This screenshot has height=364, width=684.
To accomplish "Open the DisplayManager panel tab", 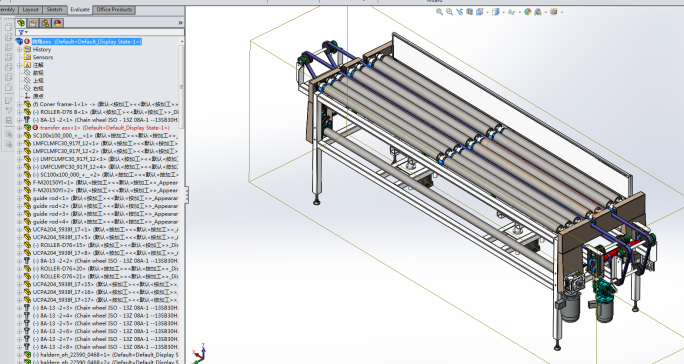I will point(58,23).
